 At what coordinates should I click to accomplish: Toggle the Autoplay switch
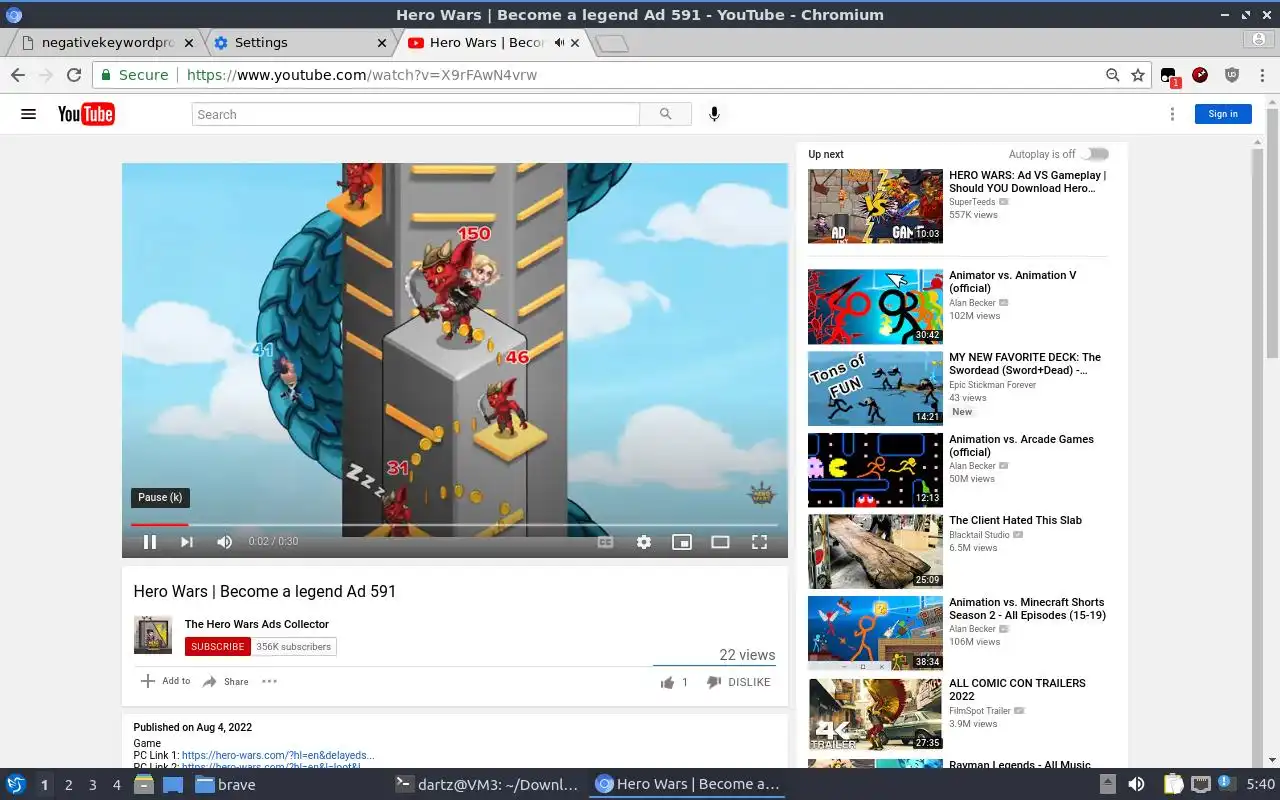(x=1096, y=154)
